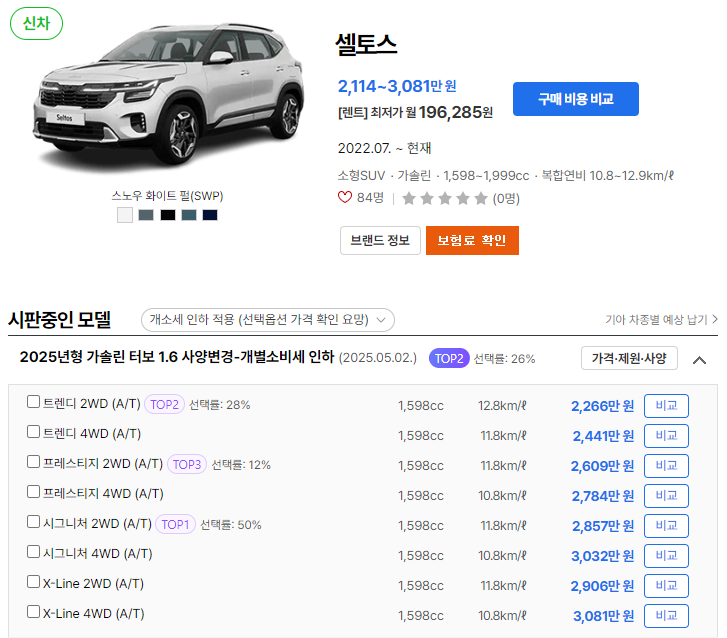This screenshot has height=638, width=727.
Task: Check the 시그니처 4WD (A/T) checkbox
Action: point(33,552)
